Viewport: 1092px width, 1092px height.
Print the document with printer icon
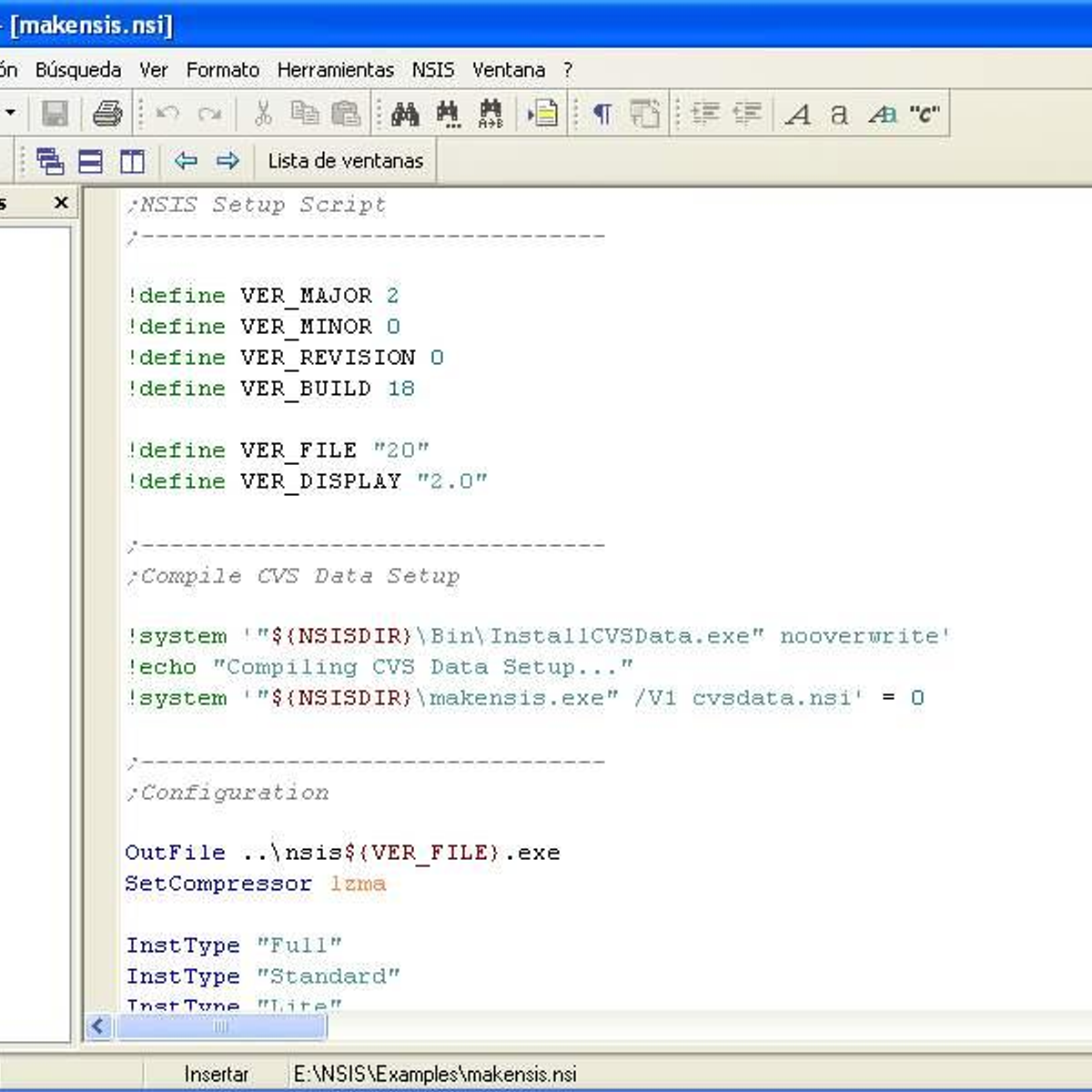tap(107, 114)
